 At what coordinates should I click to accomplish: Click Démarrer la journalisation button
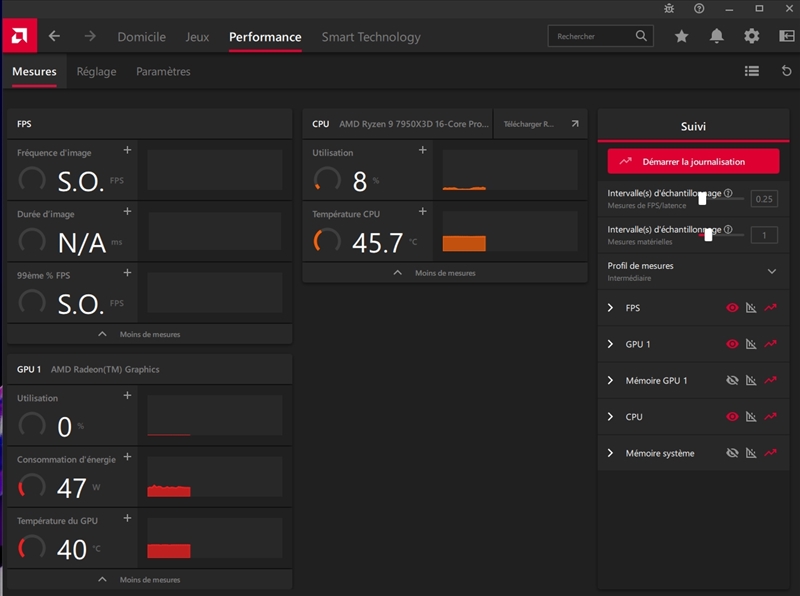click(692, 161)
